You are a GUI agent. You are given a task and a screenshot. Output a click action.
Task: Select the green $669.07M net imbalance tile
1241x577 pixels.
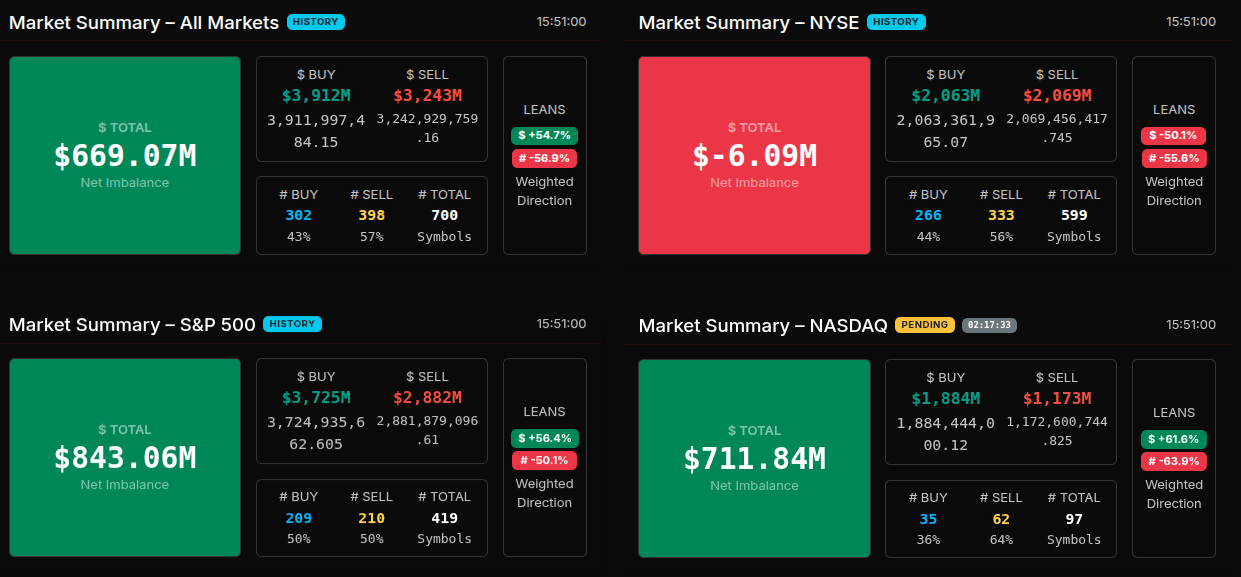click(x=125, y=155)
